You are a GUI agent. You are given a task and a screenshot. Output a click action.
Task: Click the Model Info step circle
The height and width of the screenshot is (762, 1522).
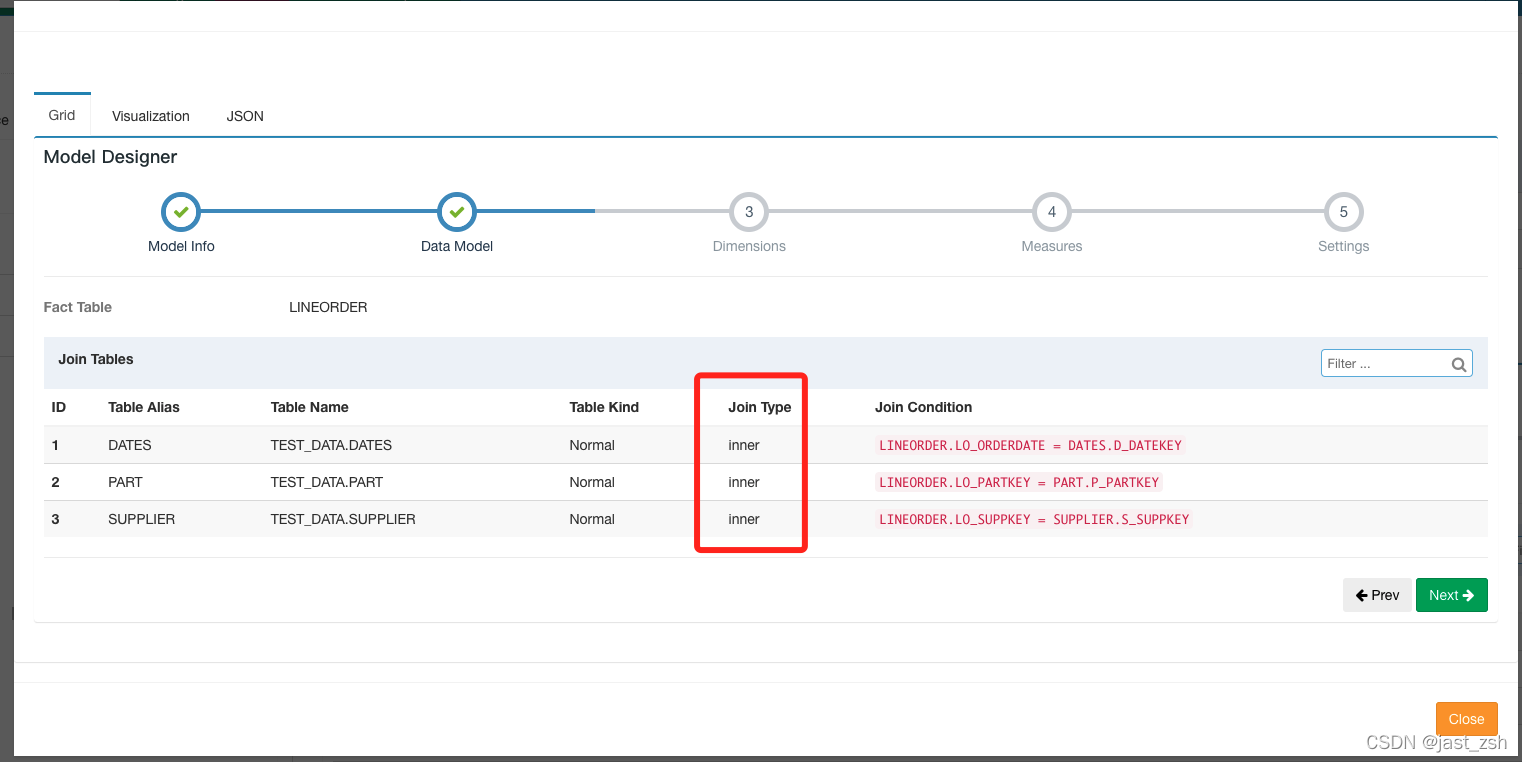coord(181,212)
